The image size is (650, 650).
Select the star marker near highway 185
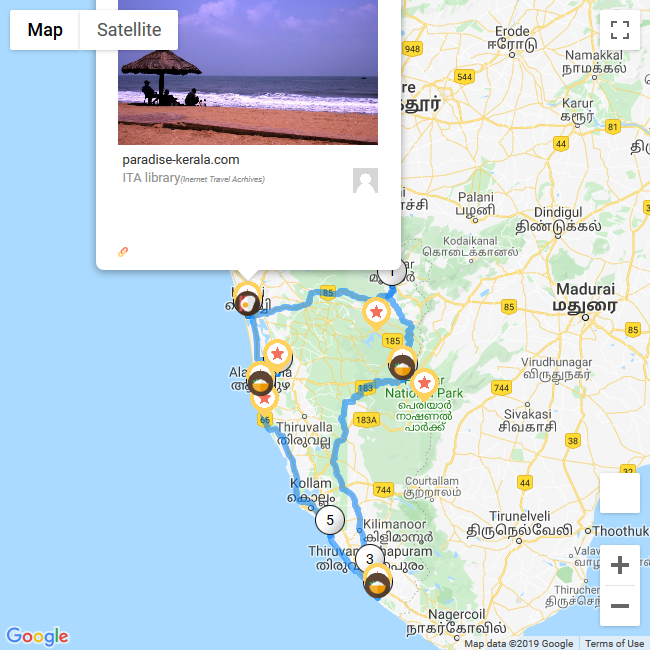376,314
